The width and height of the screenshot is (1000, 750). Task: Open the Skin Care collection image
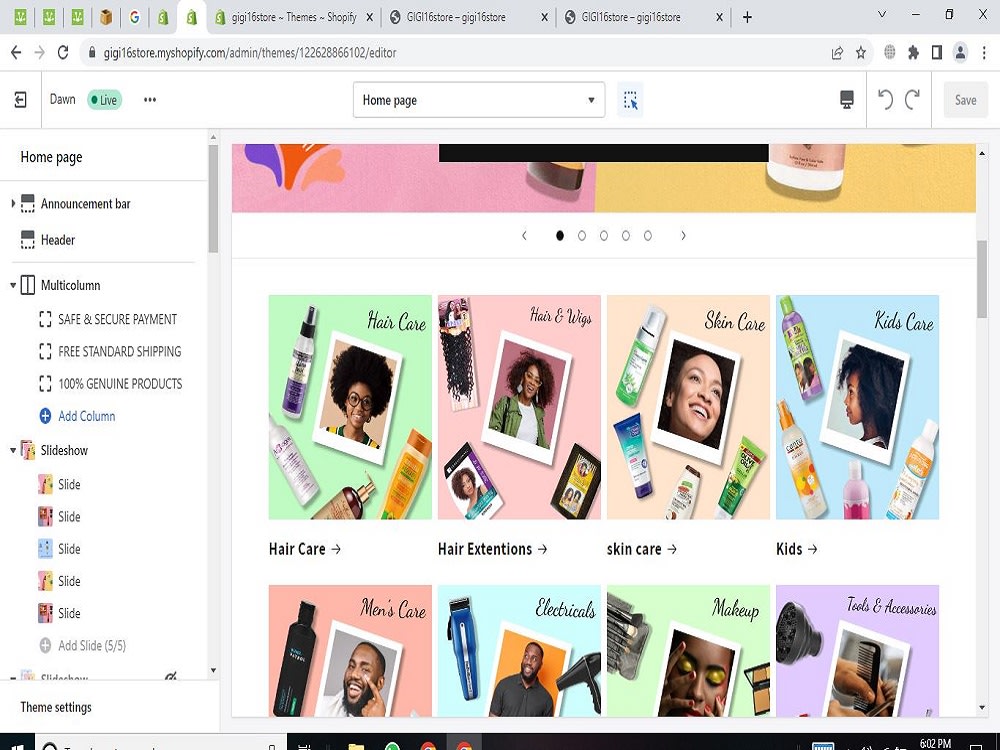688,407
